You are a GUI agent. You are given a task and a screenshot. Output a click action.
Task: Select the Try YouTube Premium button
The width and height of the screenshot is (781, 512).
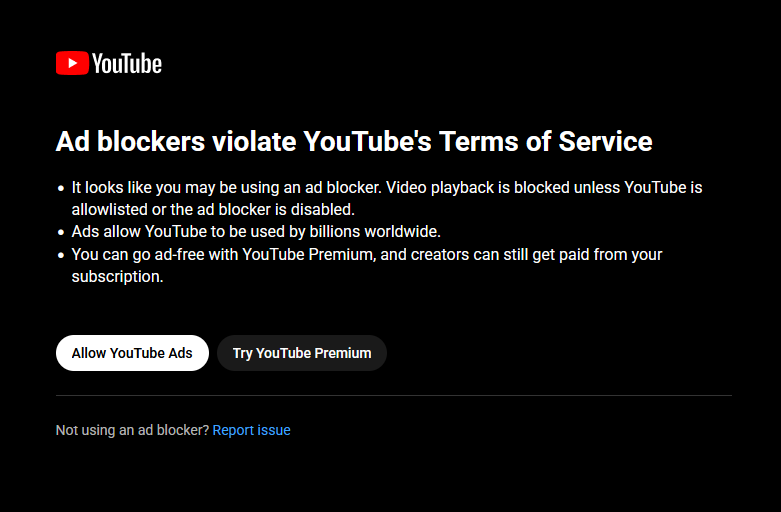coord(302,353)
